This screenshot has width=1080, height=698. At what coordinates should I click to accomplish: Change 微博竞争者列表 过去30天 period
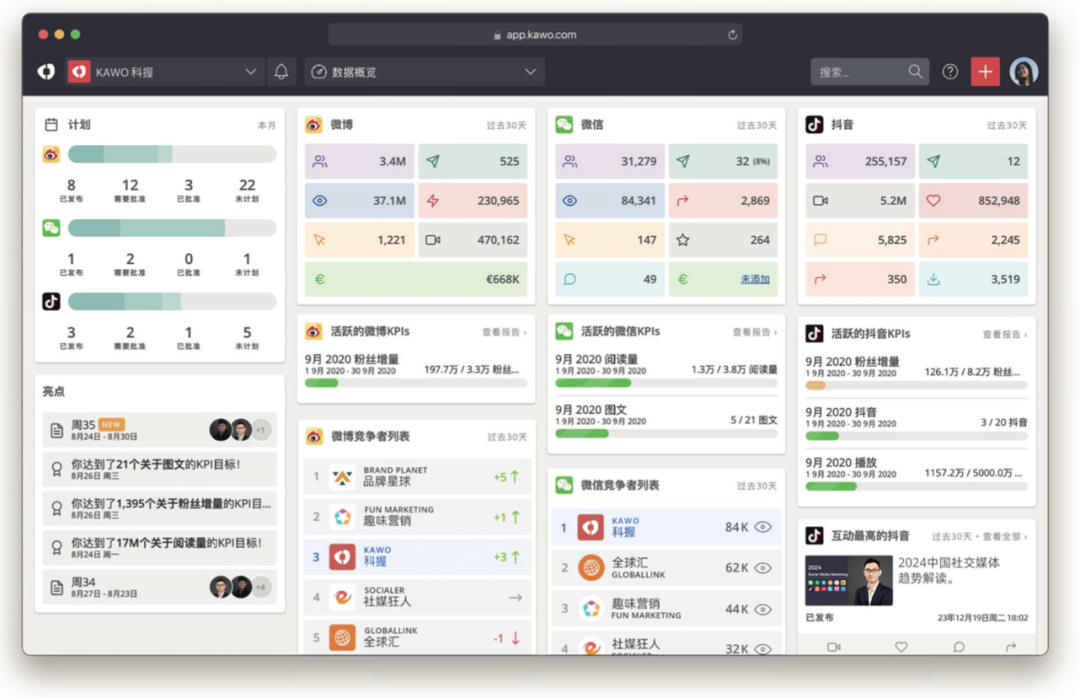pos(507,437)
